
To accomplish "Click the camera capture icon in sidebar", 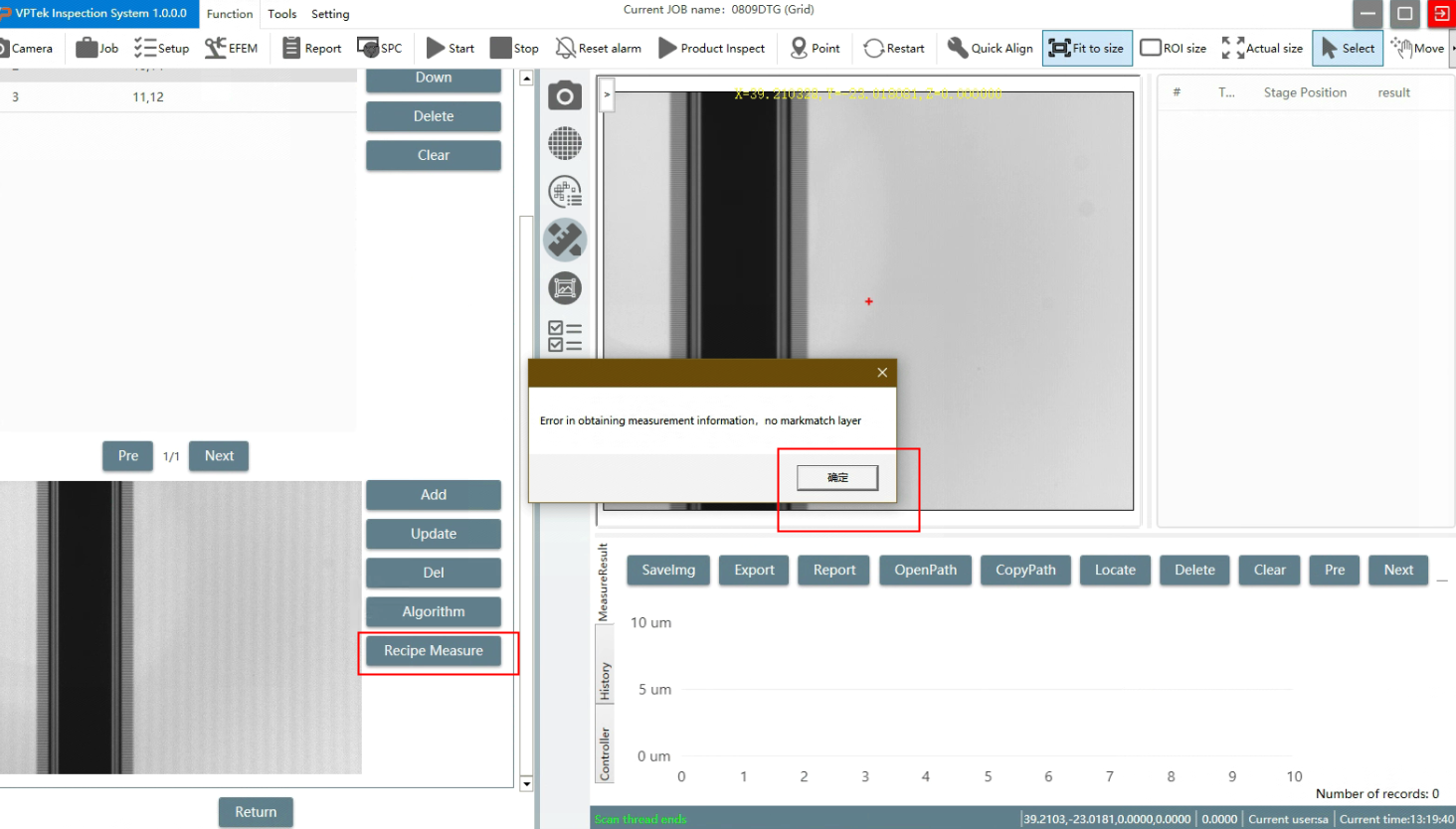I will pos(565,95).
